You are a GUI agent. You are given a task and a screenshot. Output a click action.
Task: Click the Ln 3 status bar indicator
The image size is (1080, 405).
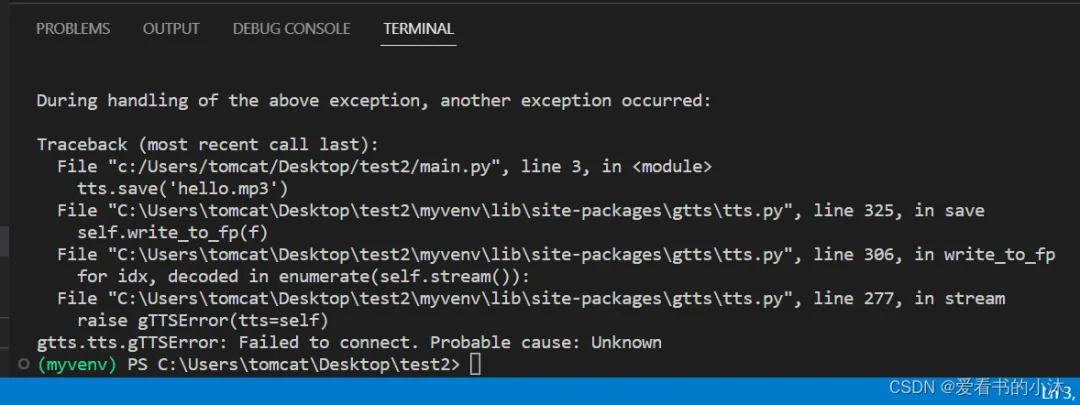(x=1058, y=394)
